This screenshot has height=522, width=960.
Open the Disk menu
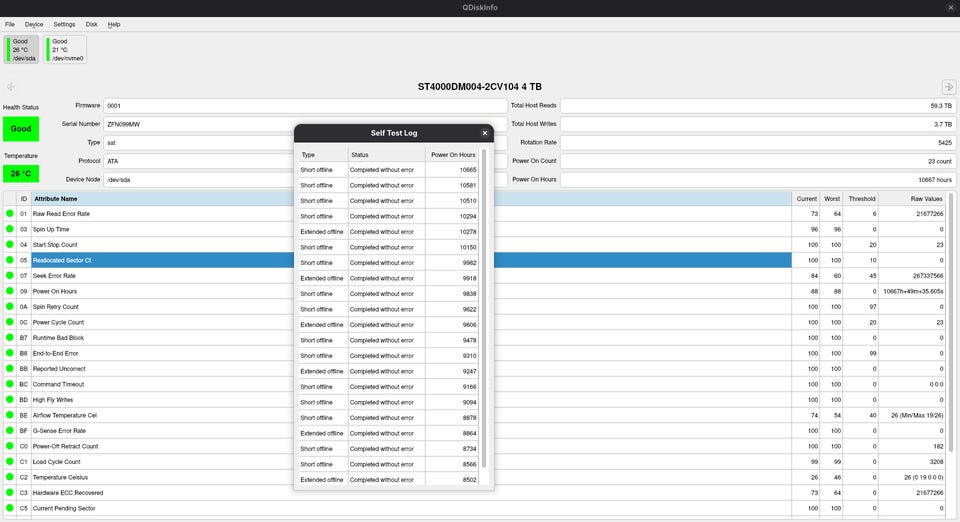click(x=91, y=24)
